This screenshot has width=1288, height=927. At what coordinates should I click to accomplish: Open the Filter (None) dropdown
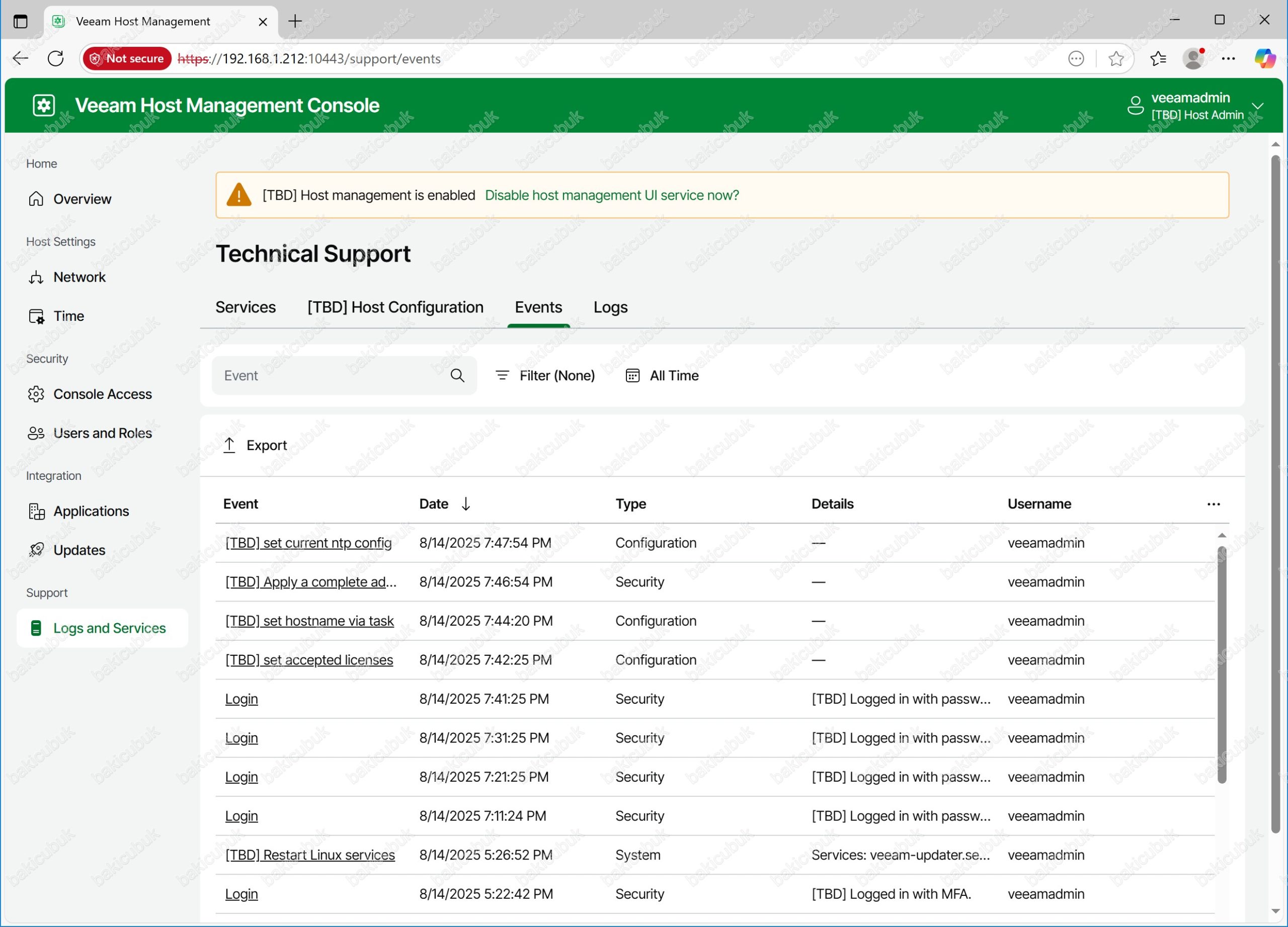tap(545, 375)
